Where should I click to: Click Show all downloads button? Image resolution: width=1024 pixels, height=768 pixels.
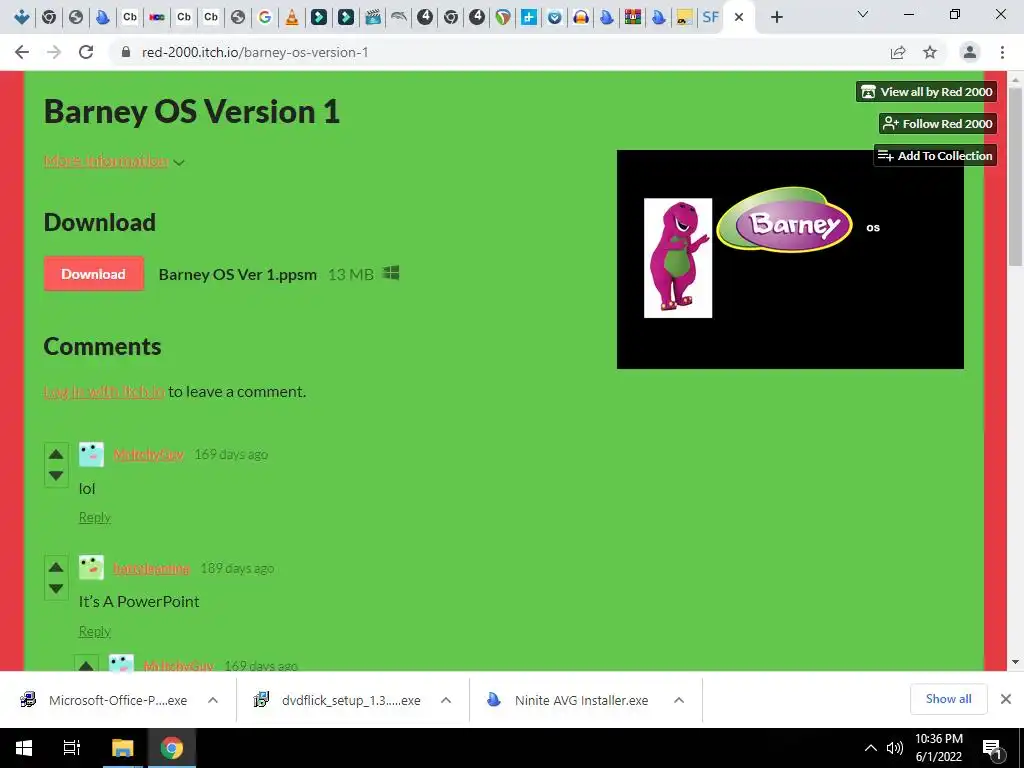(948, 699)
